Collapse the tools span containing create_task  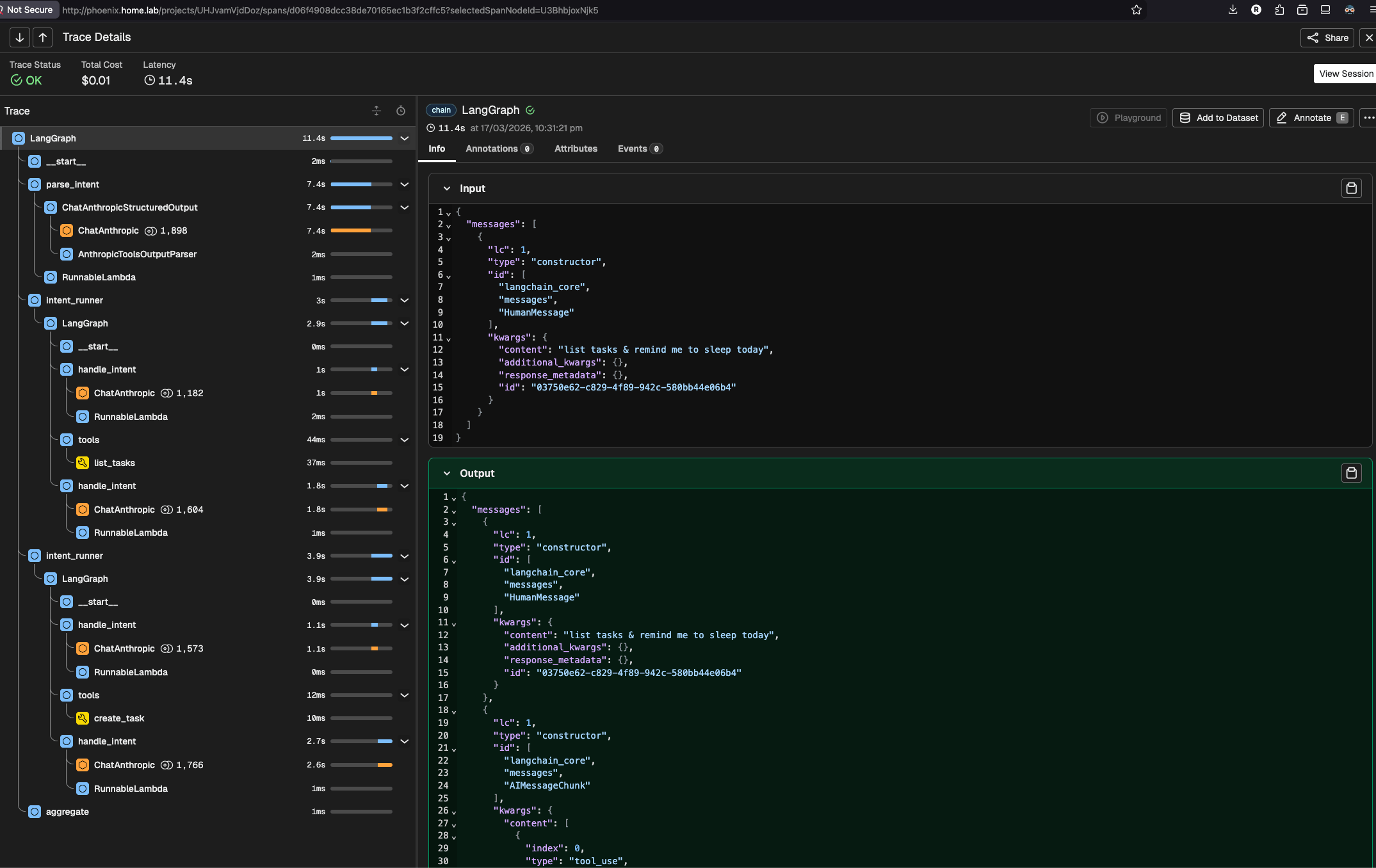pyautogui.click(x=404, y=695)
